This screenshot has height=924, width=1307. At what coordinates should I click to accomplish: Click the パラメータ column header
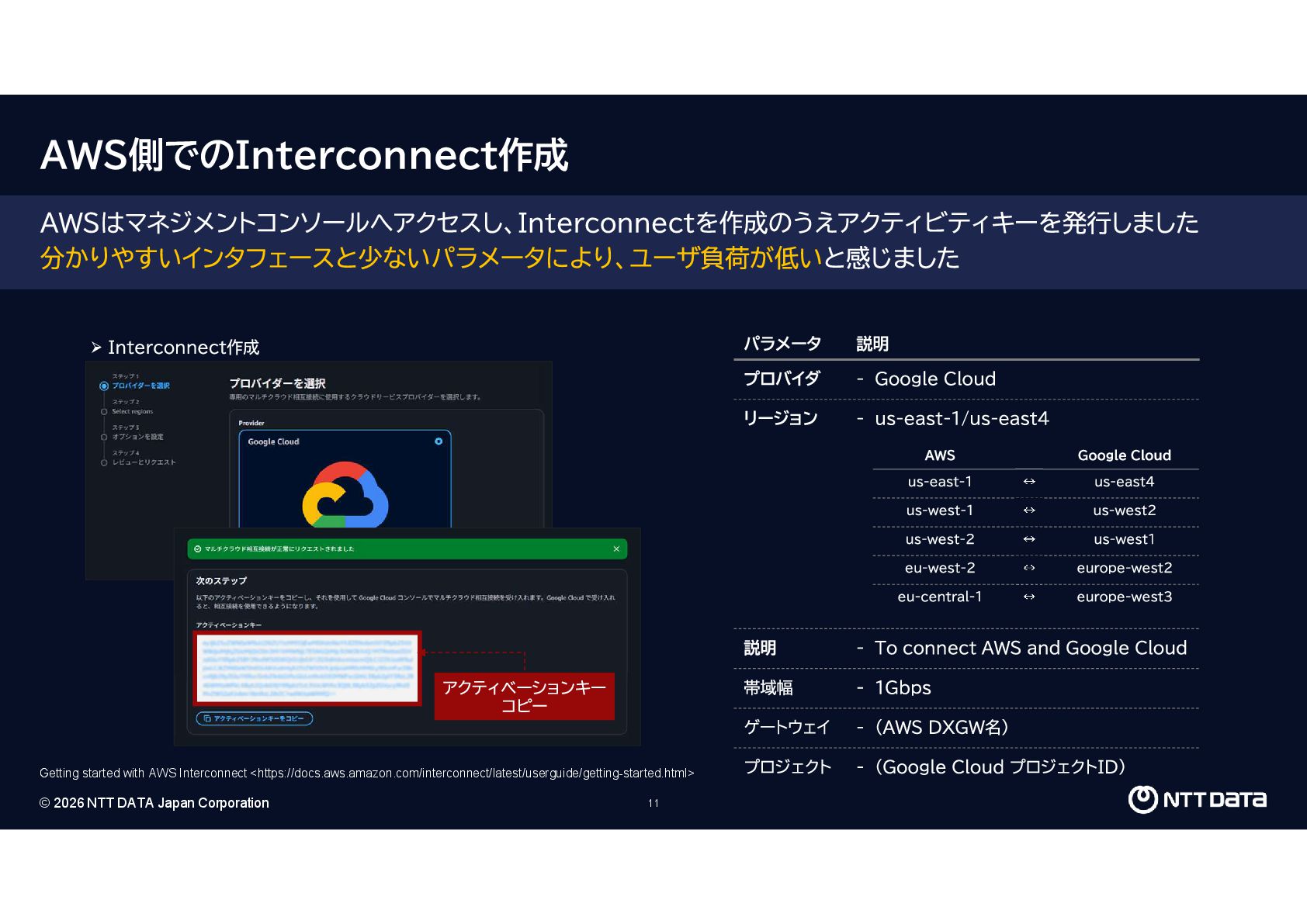[x=782, y=344]
